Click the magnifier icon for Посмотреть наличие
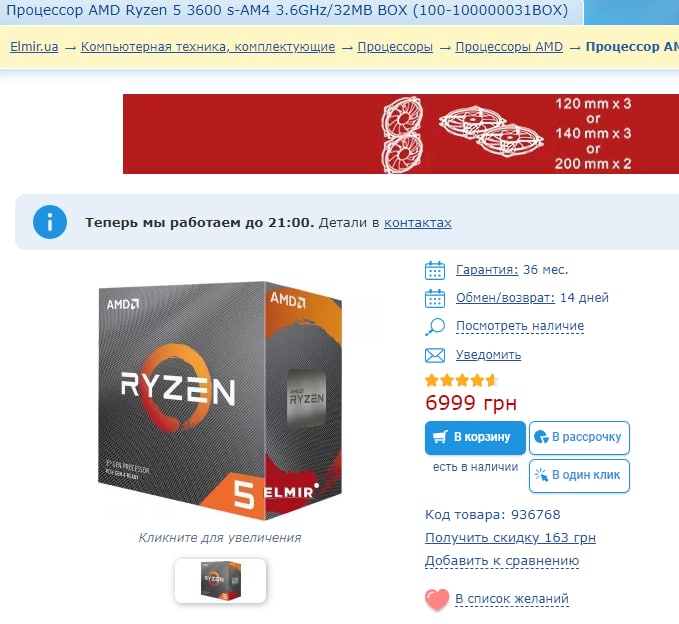This screenshot has height=624, width=679. point(435,327)
